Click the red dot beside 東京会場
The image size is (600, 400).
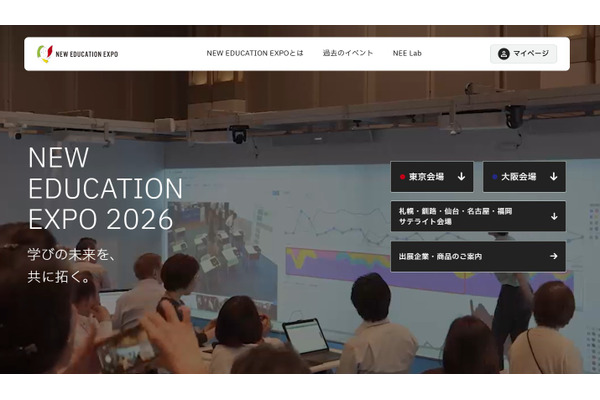(403, 177)
